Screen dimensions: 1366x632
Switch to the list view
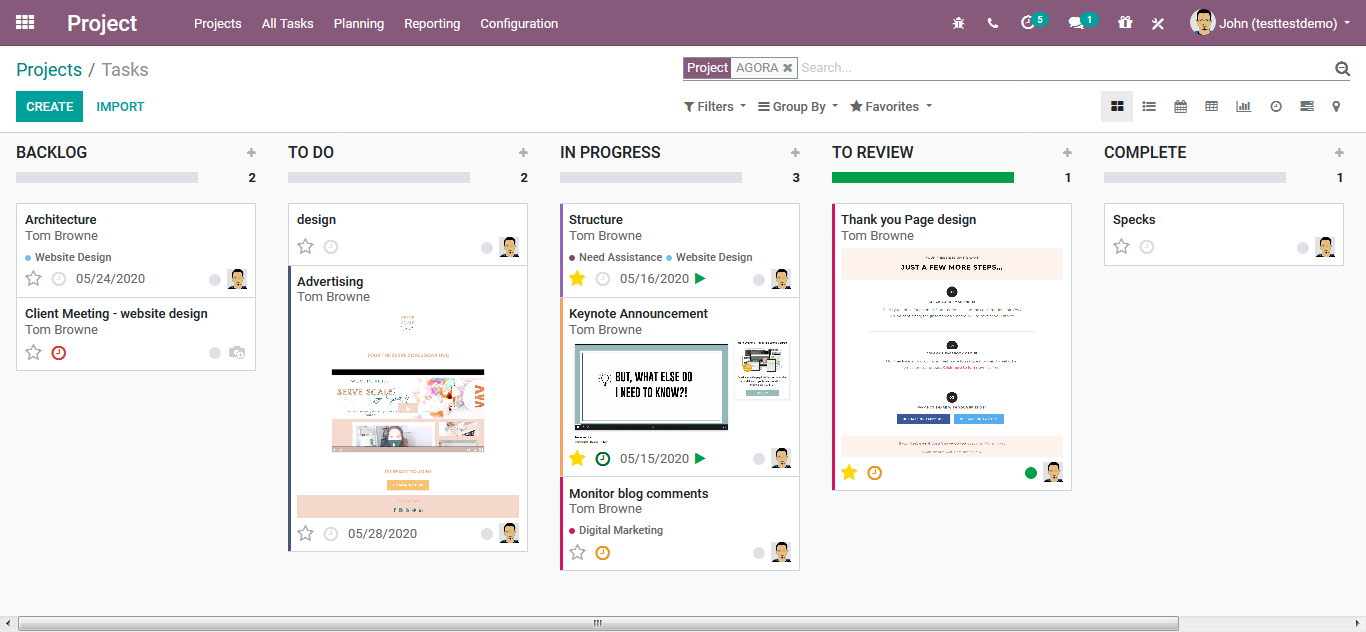pyautogui.click(x=1149, y=106)
